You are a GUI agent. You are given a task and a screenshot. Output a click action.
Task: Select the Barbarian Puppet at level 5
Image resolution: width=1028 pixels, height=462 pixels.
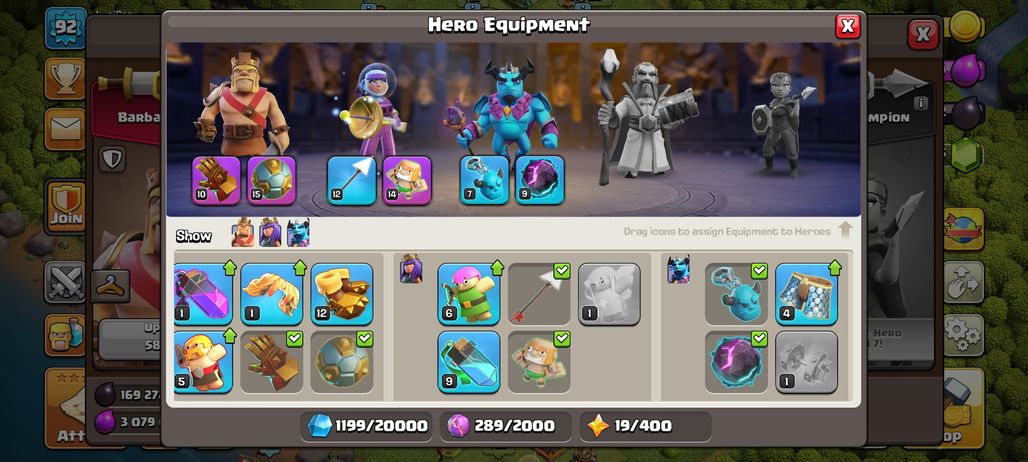click(204, 362)
